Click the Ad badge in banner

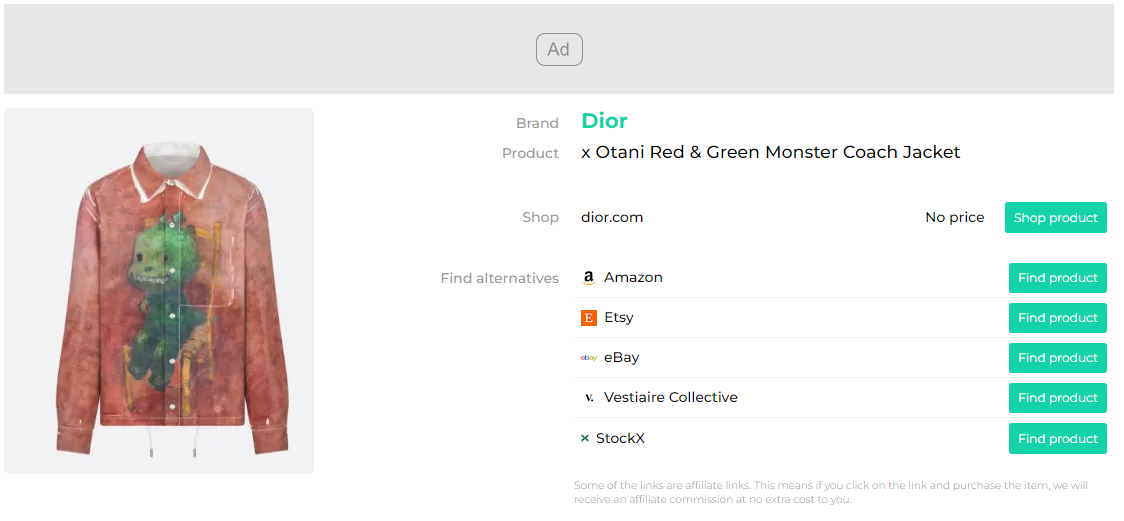point(559,50)
